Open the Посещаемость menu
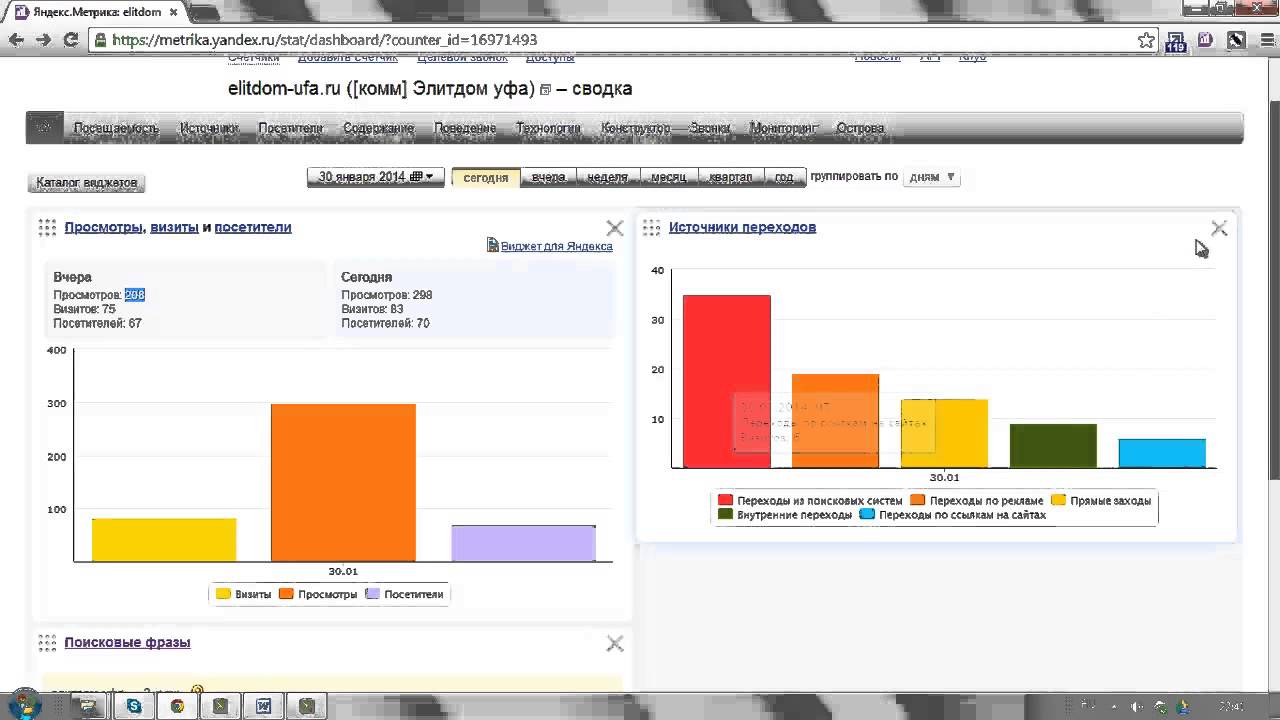The width and height of the screenshot is (1280, 720). point(116,128)
